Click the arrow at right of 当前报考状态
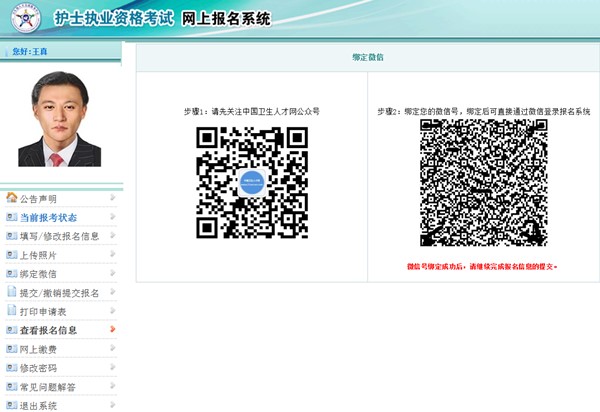The image size is (600, 412). tap(112, 217)
